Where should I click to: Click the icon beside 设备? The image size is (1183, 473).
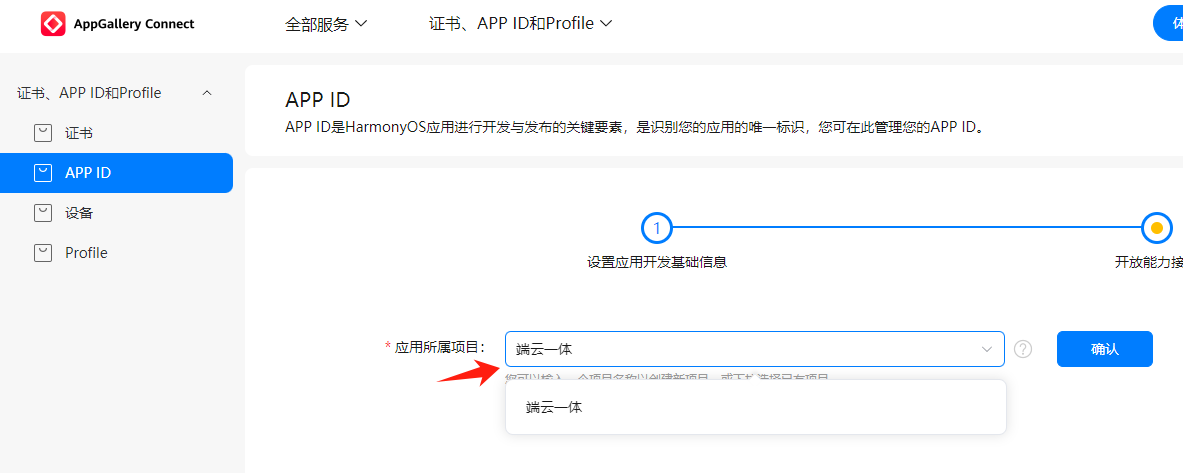click(x=43, y=213)
